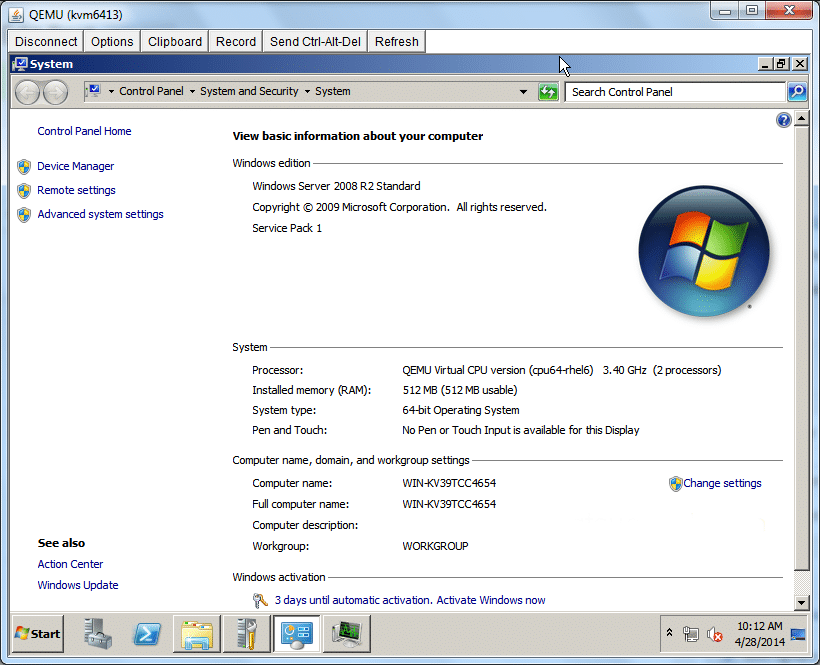Click the Help question mark icon
This screenshot has height=665, width=820.
(x=783, y=120)
